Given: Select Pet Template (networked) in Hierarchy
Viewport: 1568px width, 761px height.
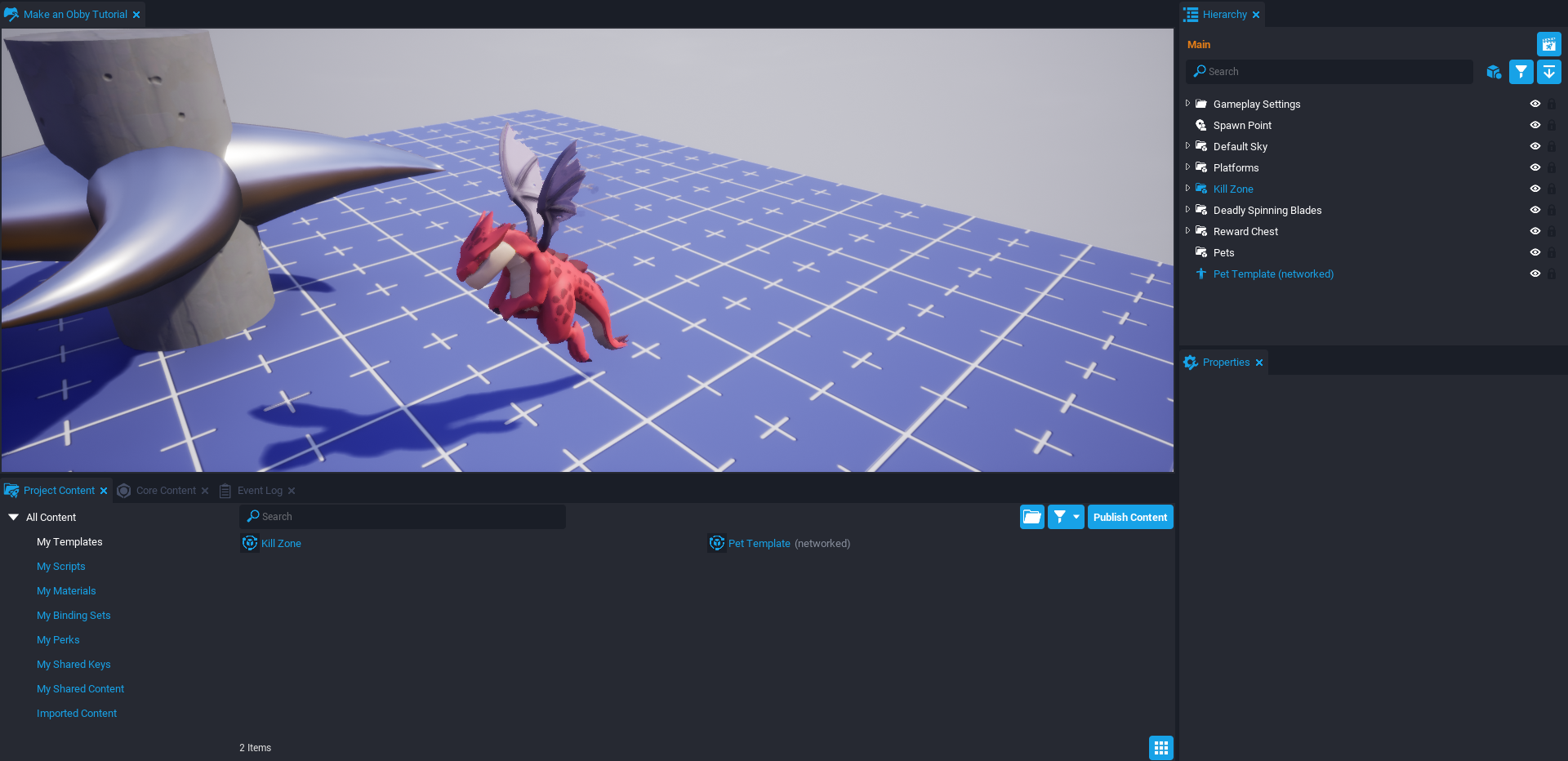Looking at the screenshot, I should [x=1272, y=274].
